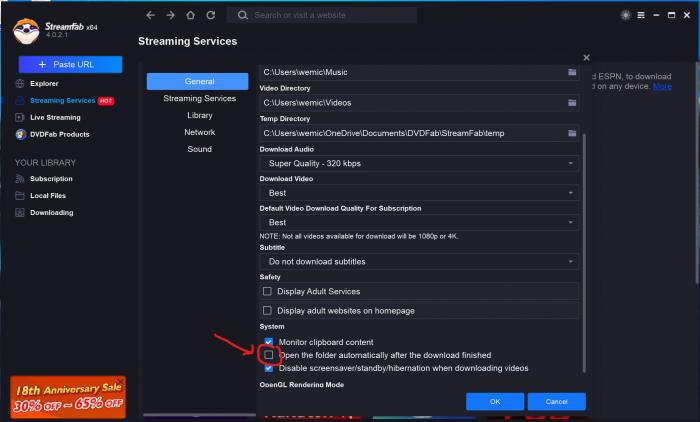The width and height of the screenshot is (700, 422).
Task: Browse folder for Video Directory
Action: [572, 103]
